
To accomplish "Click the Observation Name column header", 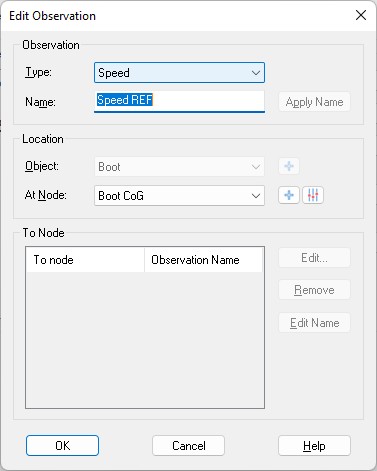I will [x=204, y=260].
